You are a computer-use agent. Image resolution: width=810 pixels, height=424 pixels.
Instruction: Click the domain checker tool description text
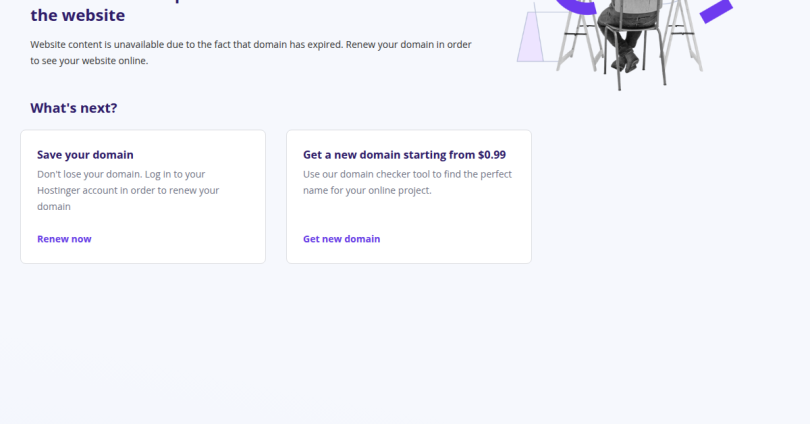[408, 182]
